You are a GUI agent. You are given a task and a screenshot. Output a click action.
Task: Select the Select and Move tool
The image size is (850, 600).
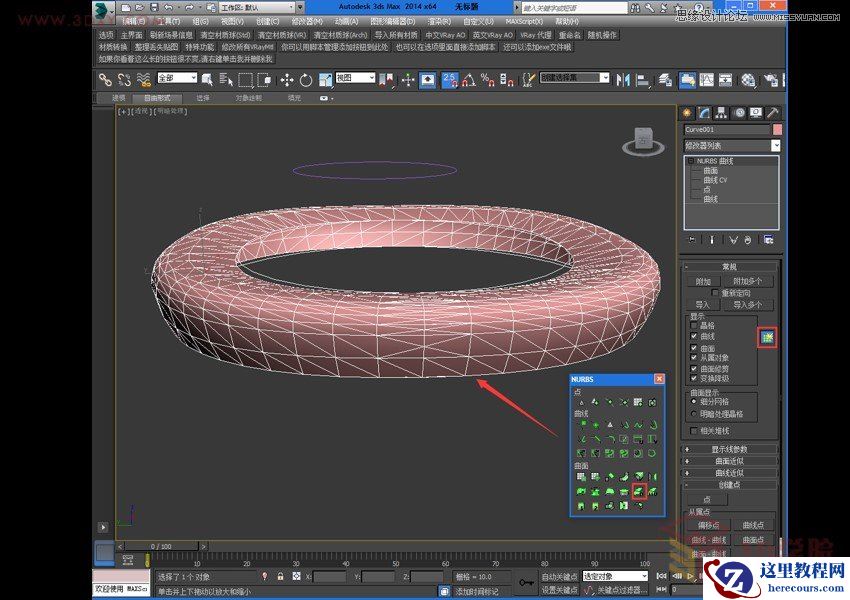(x=285, y=80)
